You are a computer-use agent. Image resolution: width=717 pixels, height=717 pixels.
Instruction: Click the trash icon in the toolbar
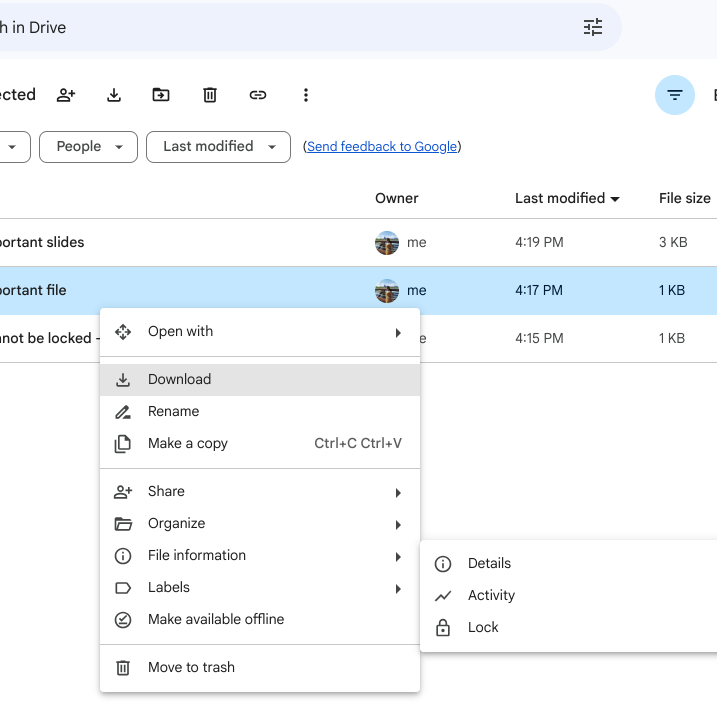point(210,95)
